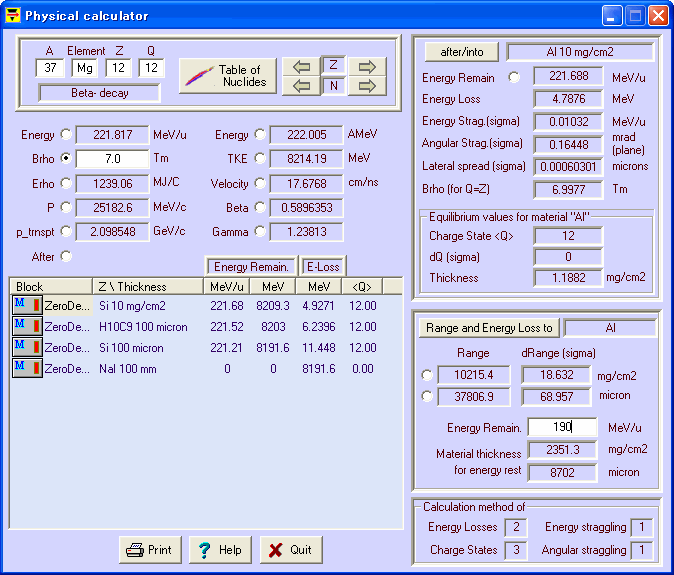674x575 pixels.
Task: Select the Energy AMeV radio button
Action: tap(260, 134)
